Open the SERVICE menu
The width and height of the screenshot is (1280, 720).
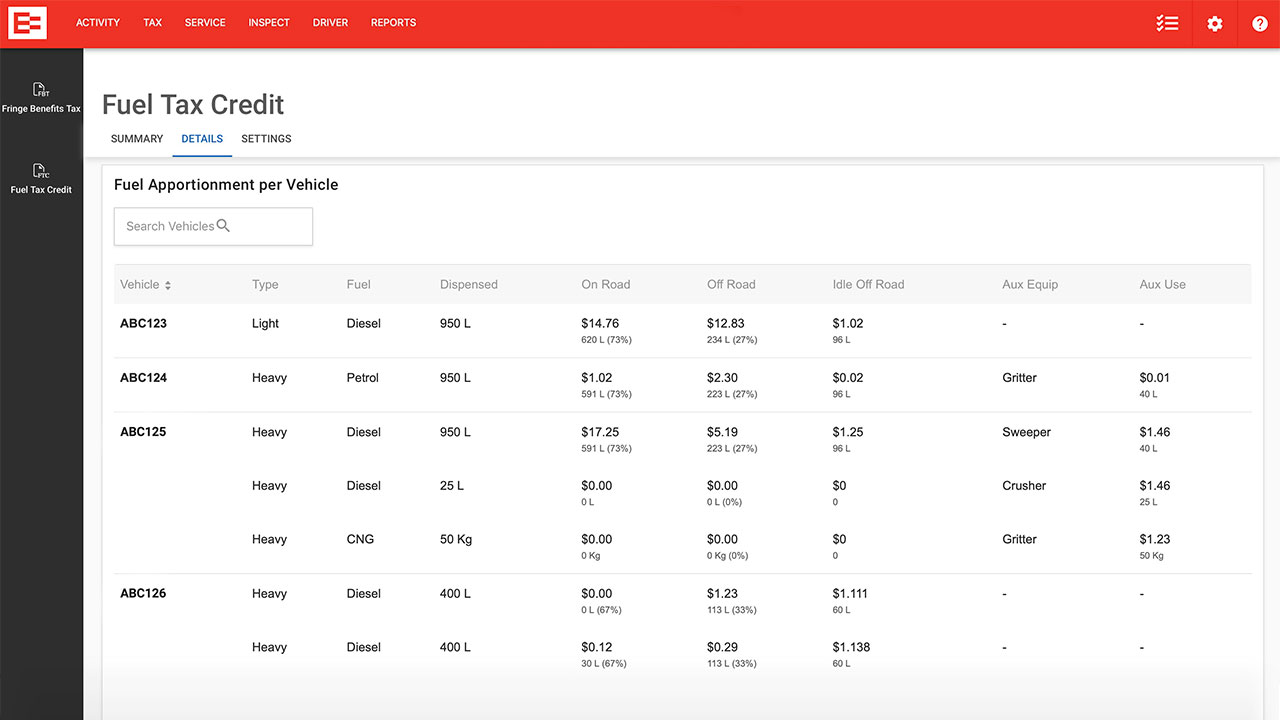(x=205, y=23)
